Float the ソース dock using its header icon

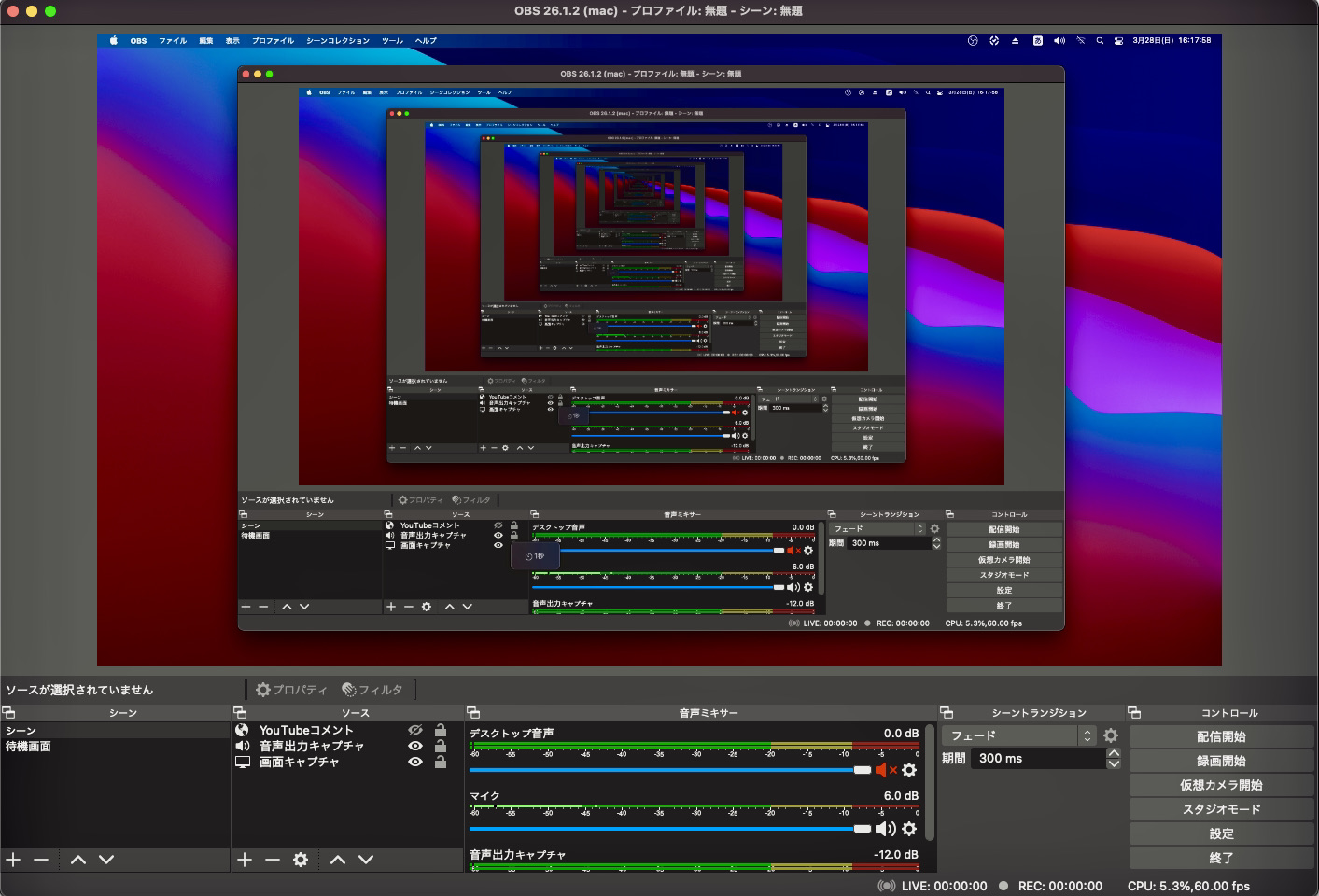coord(240,712)
